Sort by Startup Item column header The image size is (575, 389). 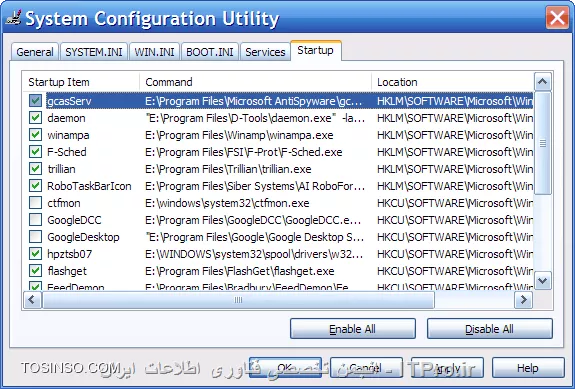click(x=81, y=82)
